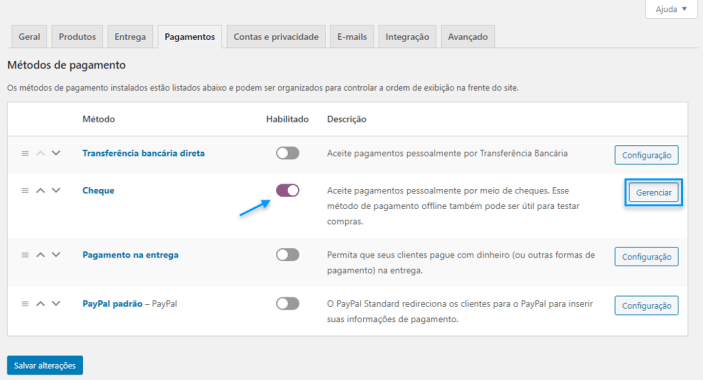Open Pagamento na entrega method link
703x380 pixels.
(130, 255)
